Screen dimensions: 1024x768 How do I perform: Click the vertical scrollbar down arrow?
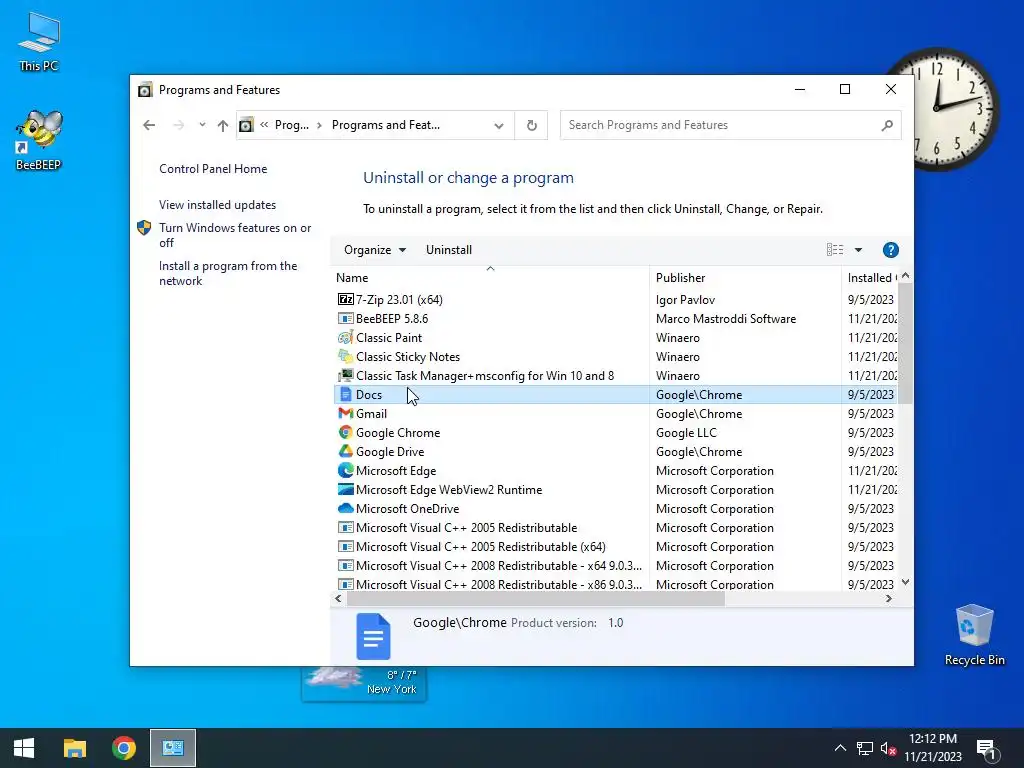tap(905, 582)
